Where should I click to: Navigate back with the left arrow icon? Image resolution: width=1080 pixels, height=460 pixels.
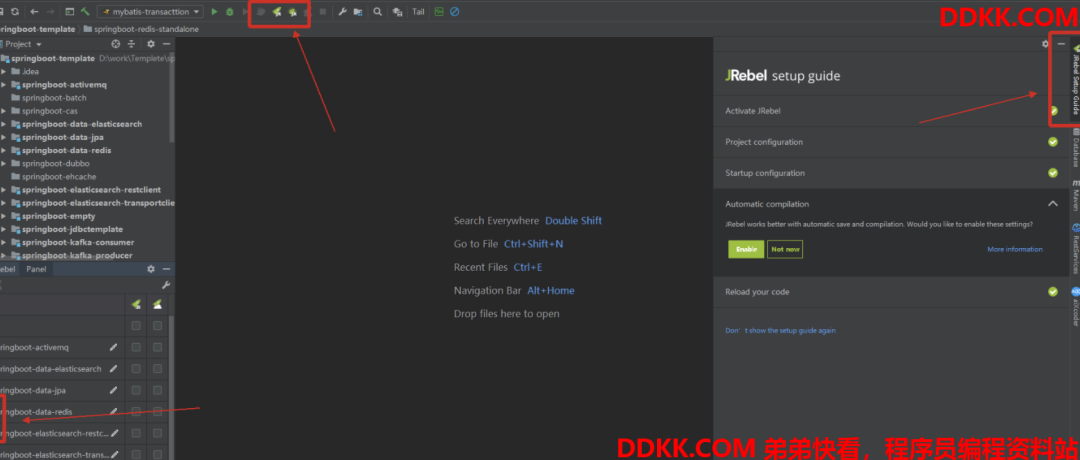tap(34, 12)
